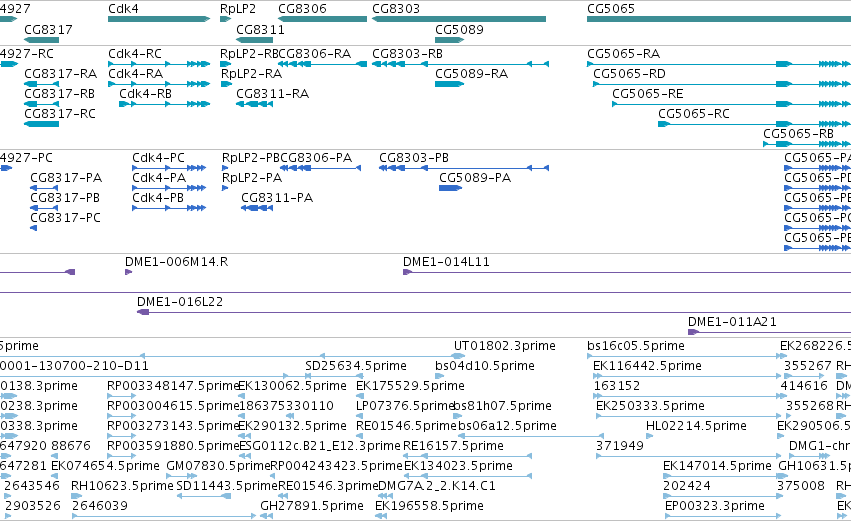Select the CG8317 gene bar

click(41, 40)
